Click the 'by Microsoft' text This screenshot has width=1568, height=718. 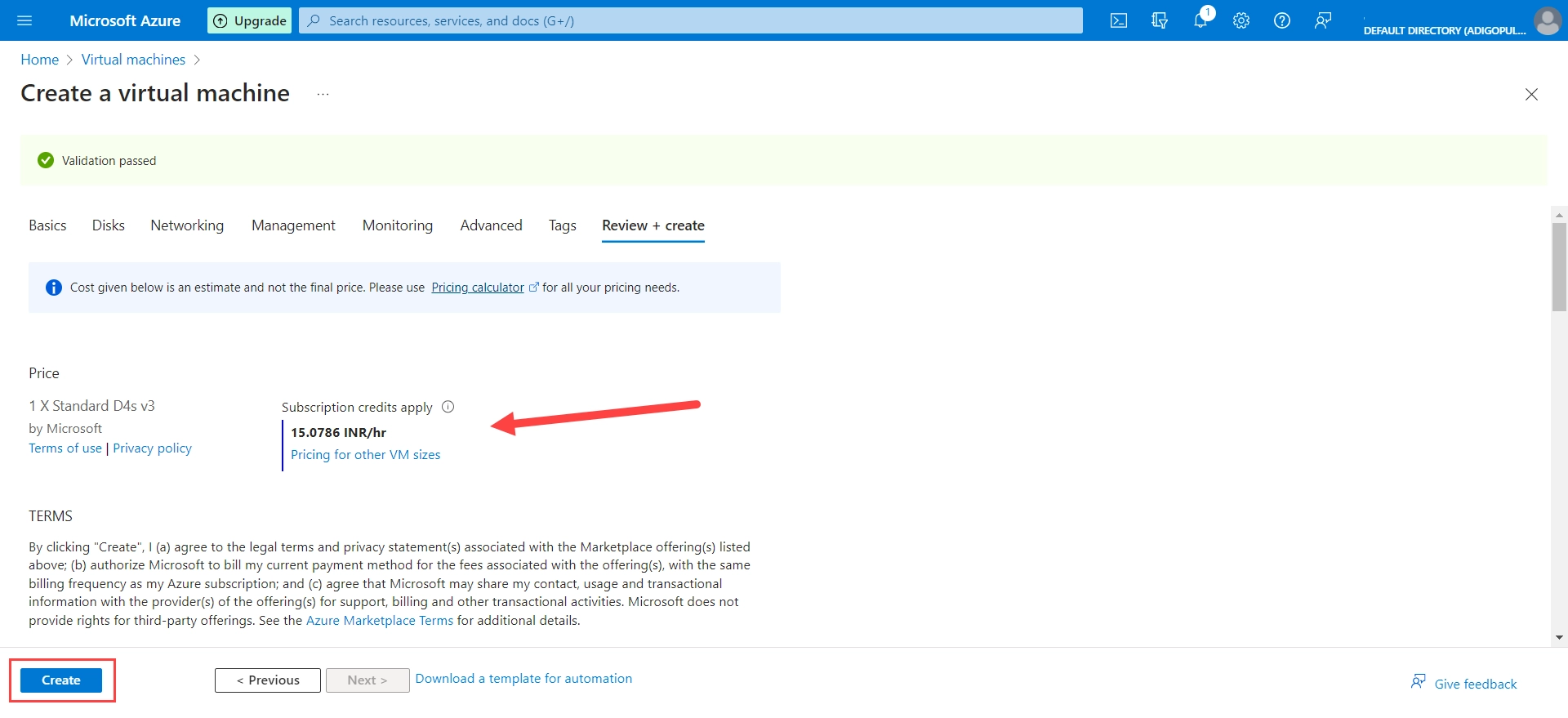coord(65,429)
